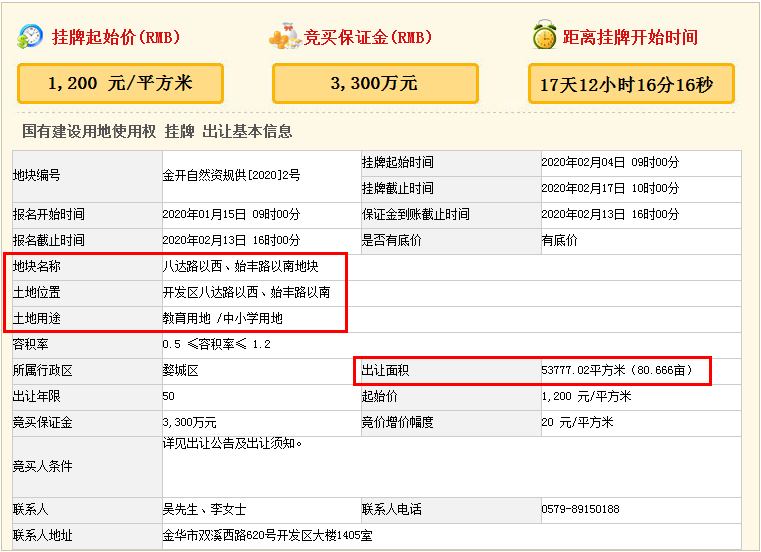761x552 pixels.
Task: Click the 挂牌截止时间 label
Action: tap(397, 188)
